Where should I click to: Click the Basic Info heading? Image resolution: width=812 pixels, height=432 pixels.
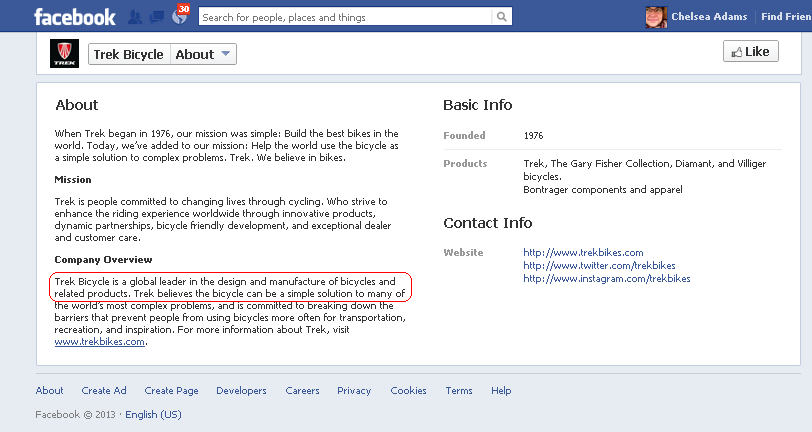477,105
